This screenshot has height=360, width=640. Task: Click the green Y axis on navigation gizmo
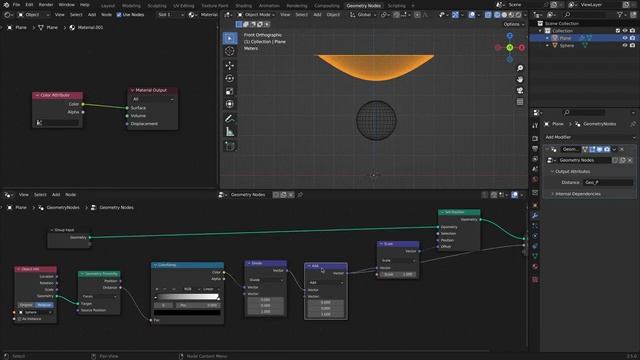pyautogui.click(x=510, y=48)
